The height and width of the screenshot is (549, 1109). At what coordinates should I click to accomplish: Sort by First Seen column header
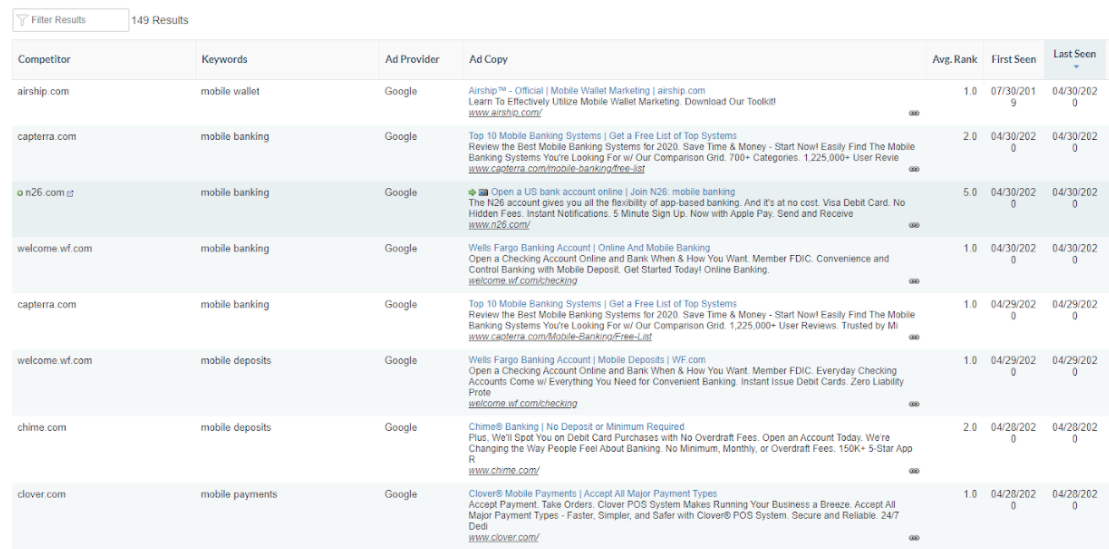(1014, 59)
